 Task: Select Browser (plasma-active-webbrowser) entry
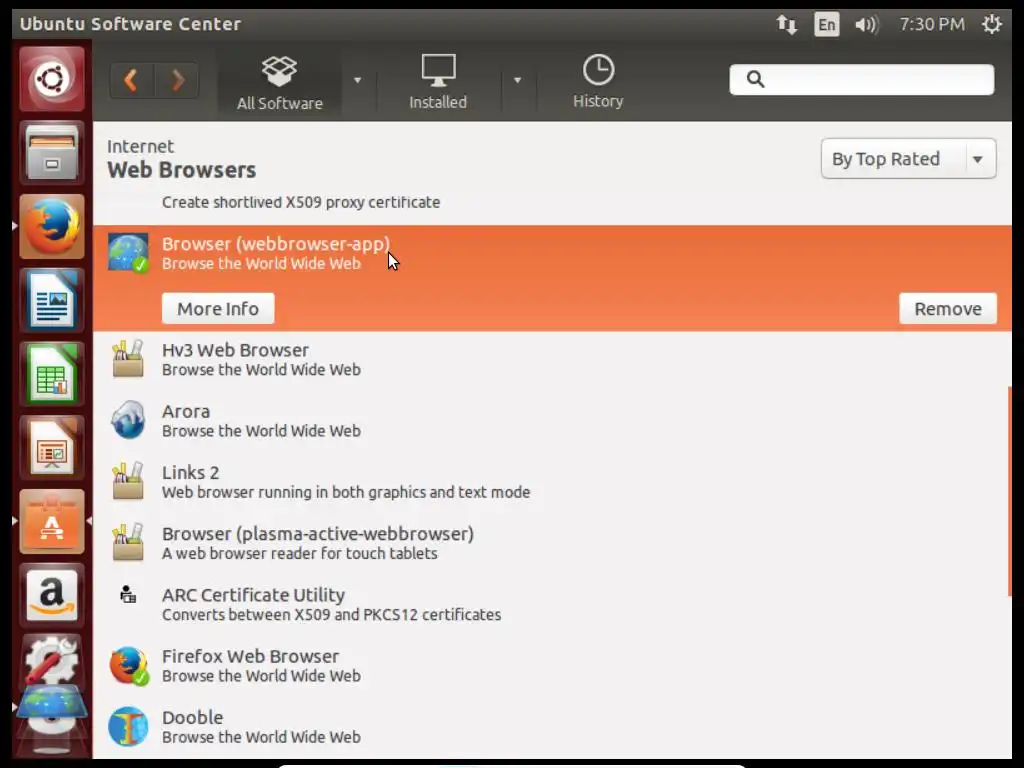click(552, 543)
